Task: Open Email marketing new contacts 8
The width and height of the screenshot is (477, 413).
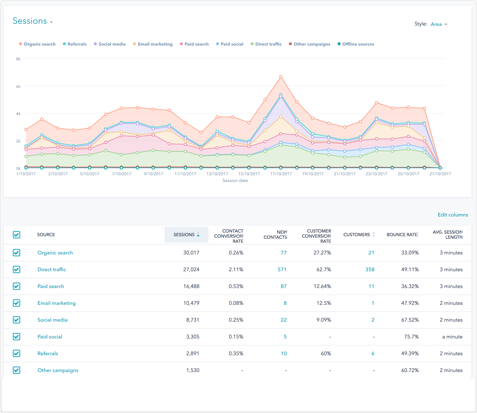Action: (x=285, y=303)
